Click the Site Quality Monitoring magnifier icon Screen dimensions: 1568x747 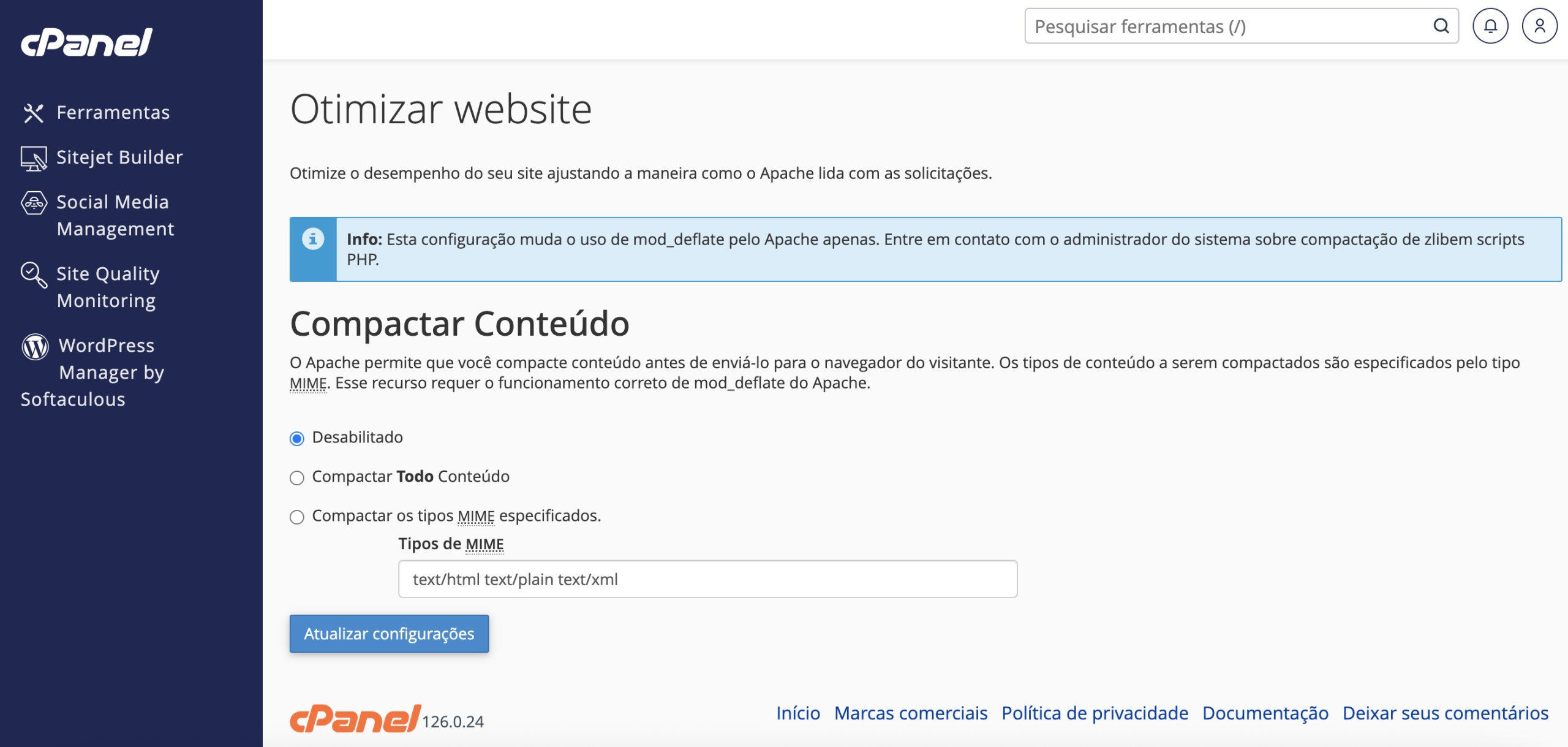point(34,275)
